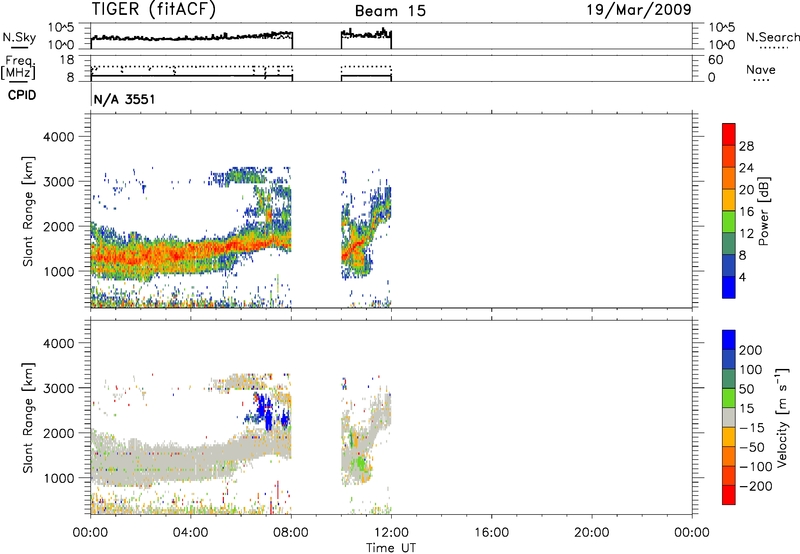Click the 'Nave' legend label
This screenshot has width=800, height=554.
761,69
